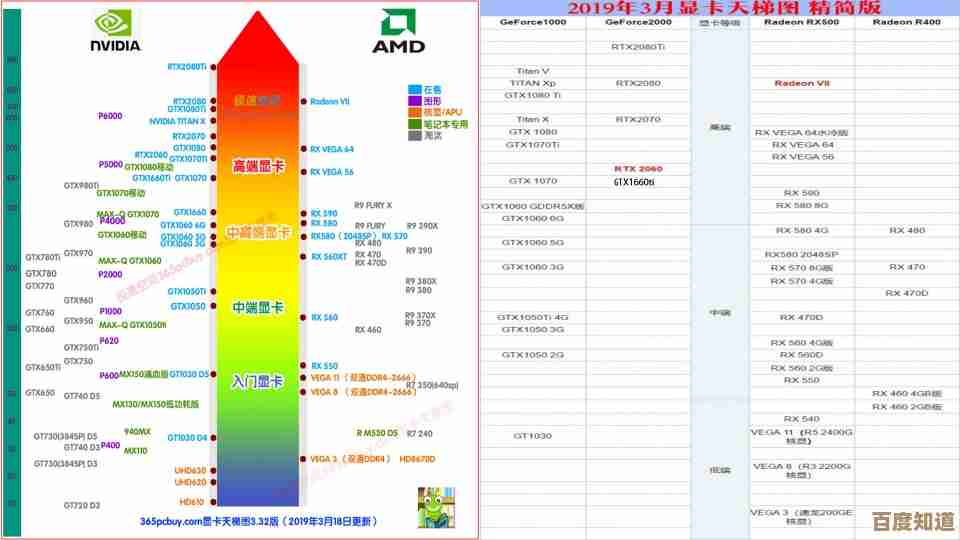The height and width of the screenshot is (540, 960).
Task: Click the orange HD610 label
Action: [x=192, y=502]
